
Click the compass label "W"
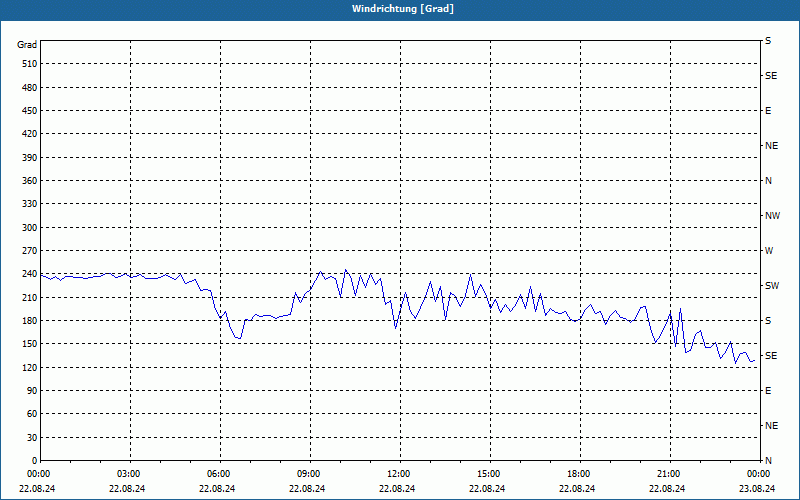click(x=769, y=251)
